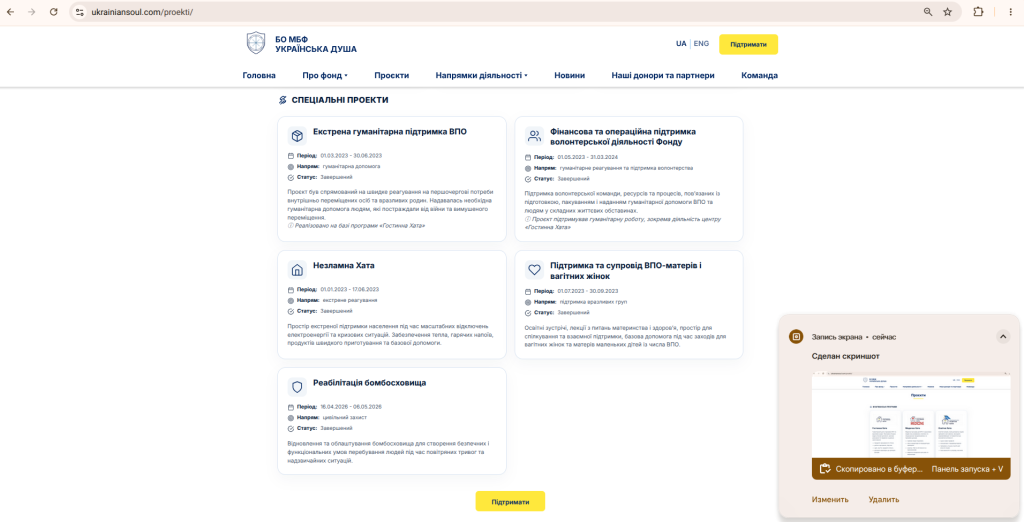Open the Новини menu item
The height and width of the screenshot is (522, 1024).
pos(569,75)
